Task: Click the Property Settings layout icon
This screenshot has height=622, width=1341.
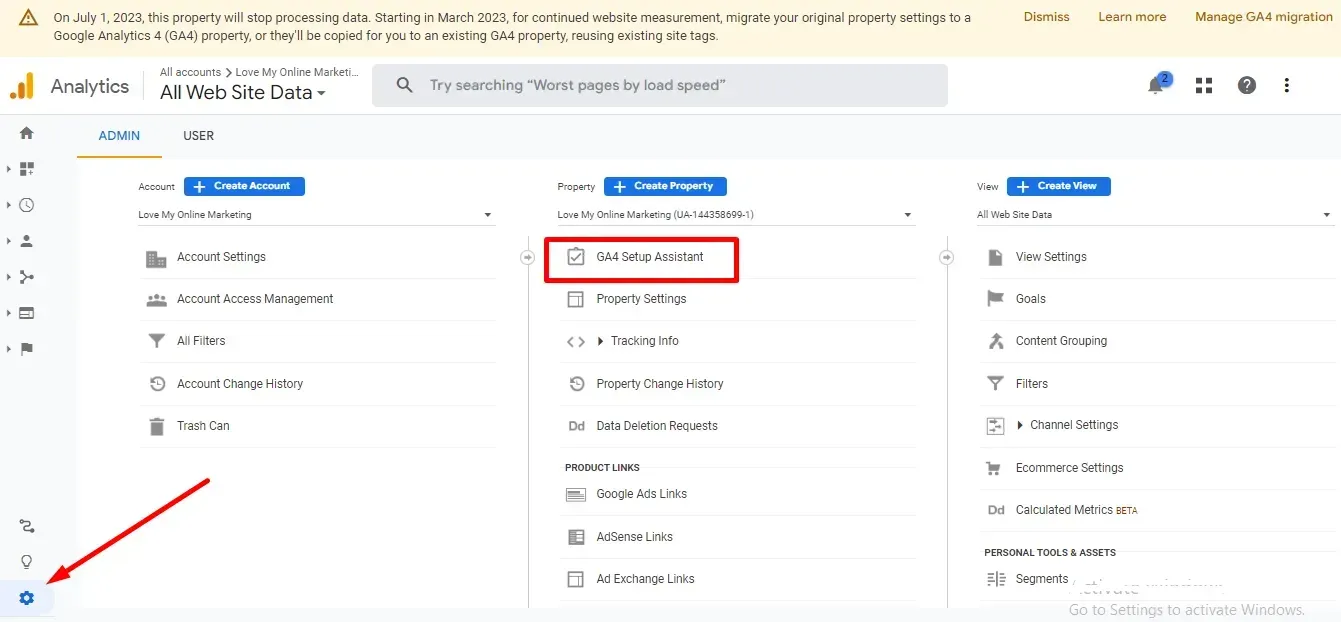Action: [575, 299]
